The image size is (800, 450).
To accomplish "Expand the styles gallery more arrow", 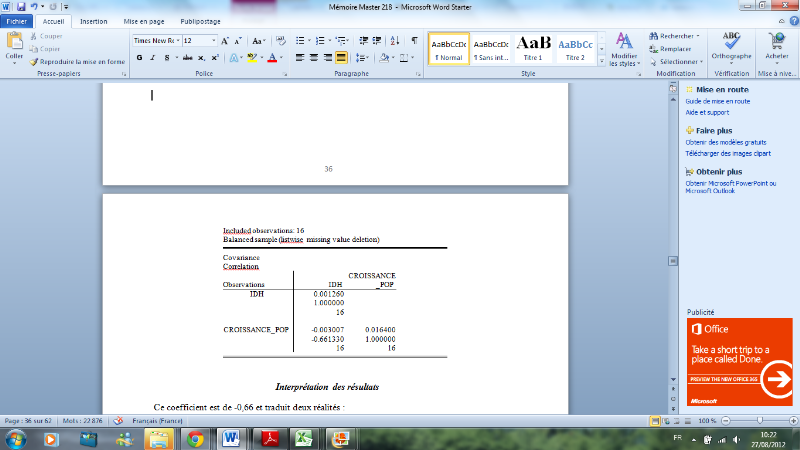I will 601,61.
